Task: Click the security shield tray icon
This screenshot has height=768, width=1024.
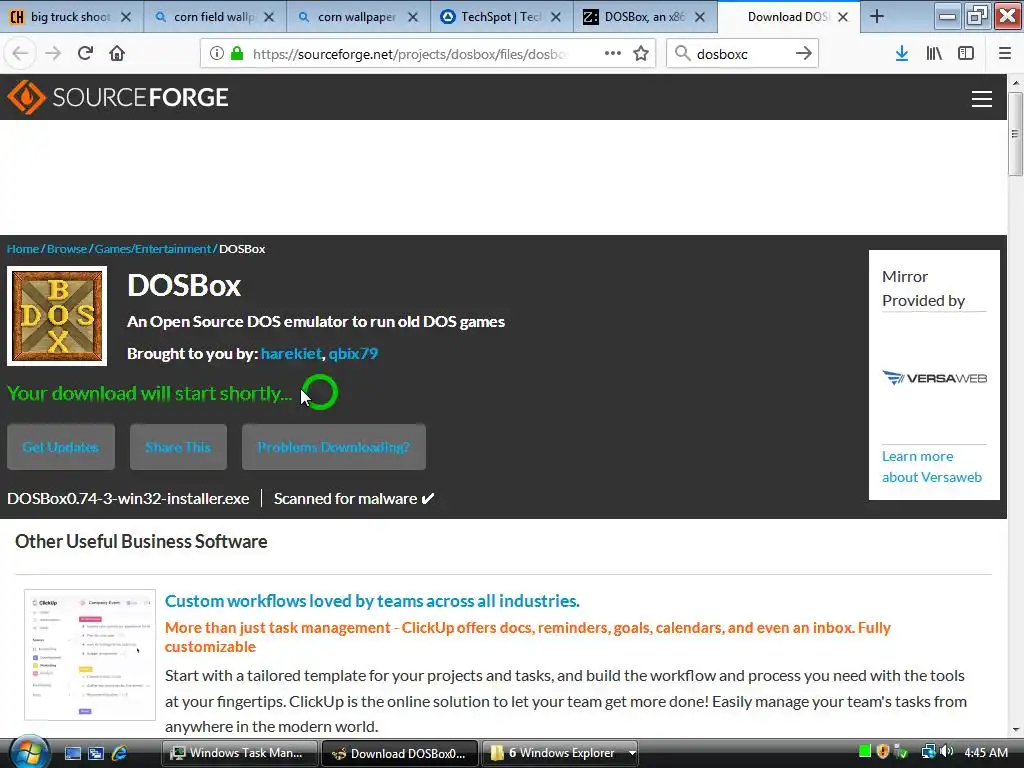Action: 883,752
